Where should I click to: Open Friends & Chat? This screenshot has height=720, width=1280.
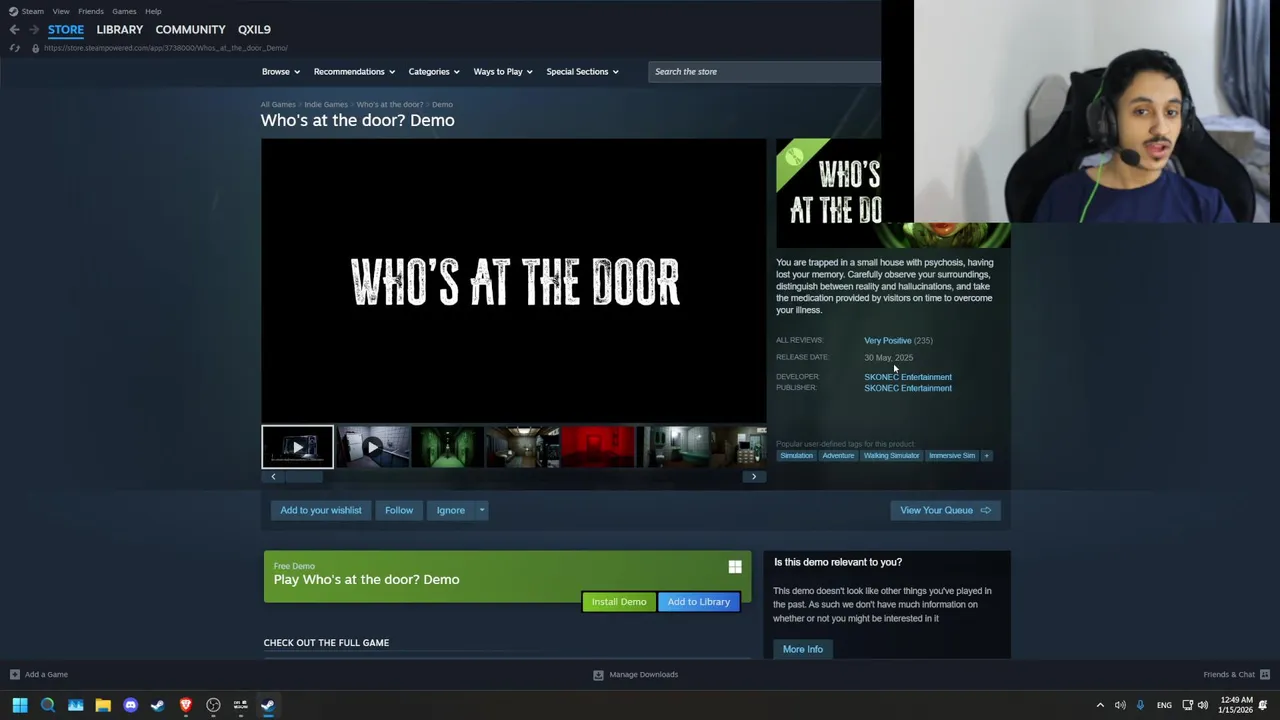tap(1236, 674)
